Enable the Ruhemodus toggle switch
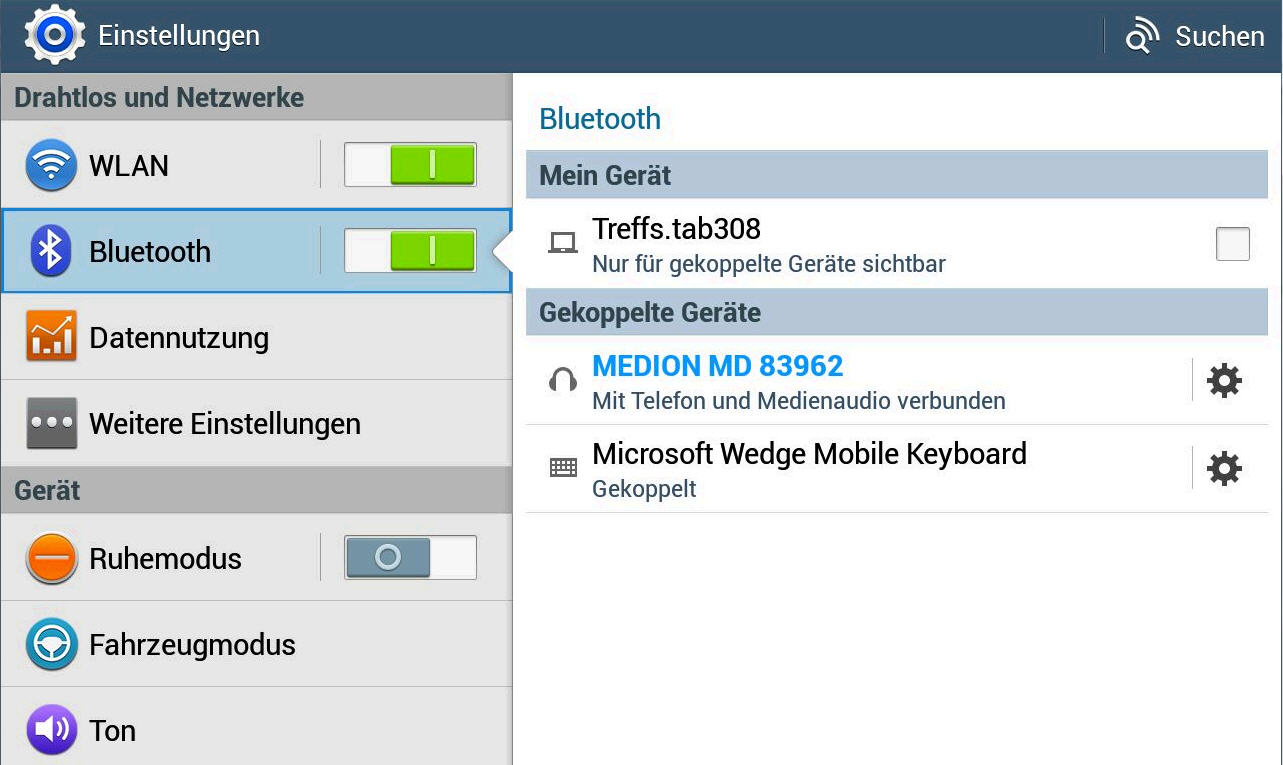 tap(410, 558)
